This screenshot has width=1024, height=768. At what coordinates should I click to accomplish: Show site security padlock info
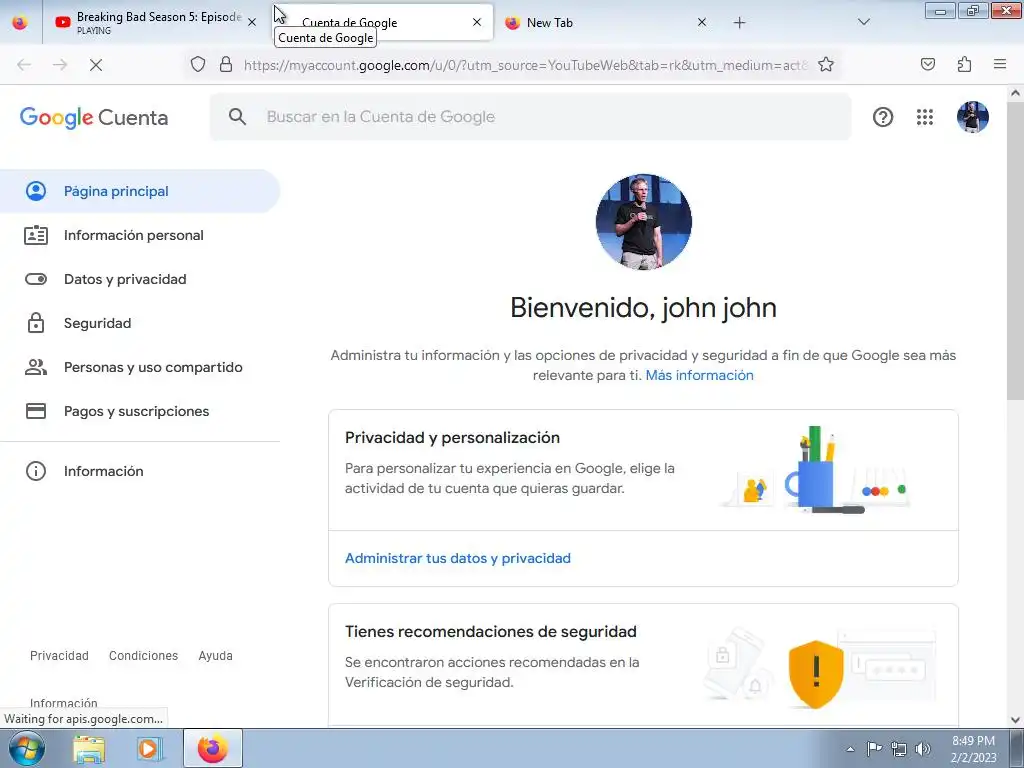[x=226, y=64]
